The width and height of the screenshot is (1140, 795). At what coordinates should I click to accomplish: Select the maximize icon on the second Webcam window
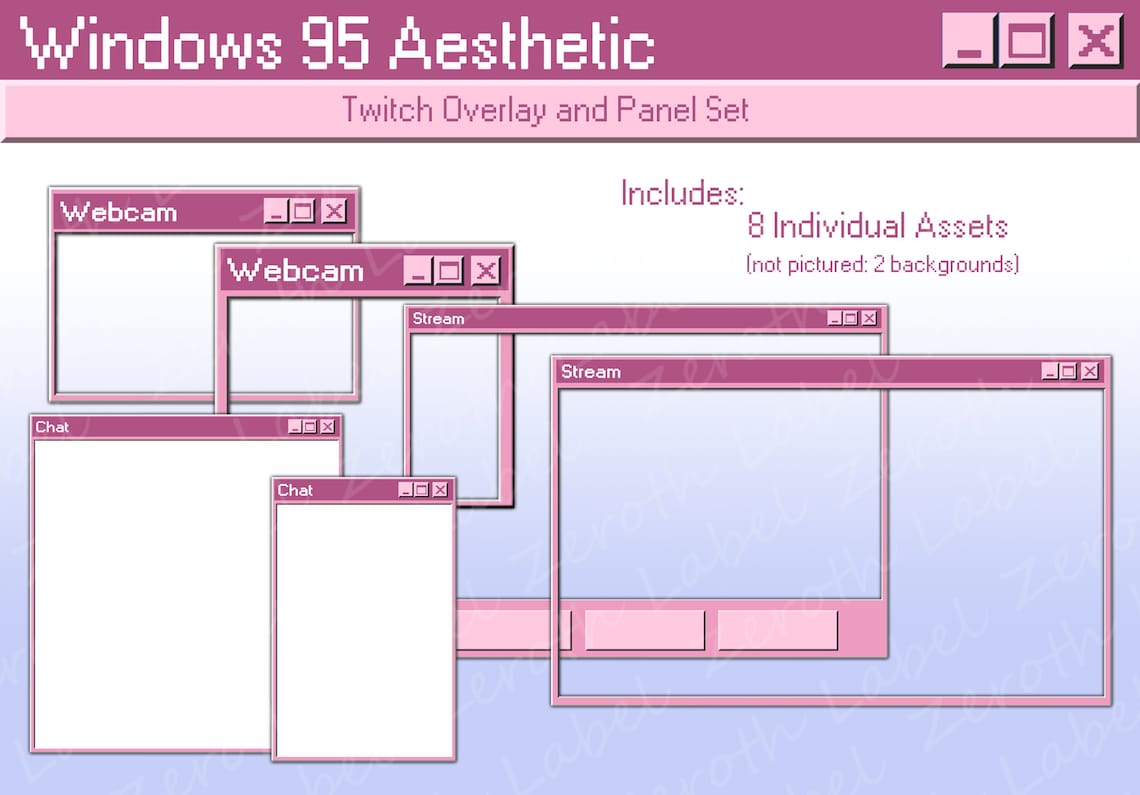tap(450, 270)
